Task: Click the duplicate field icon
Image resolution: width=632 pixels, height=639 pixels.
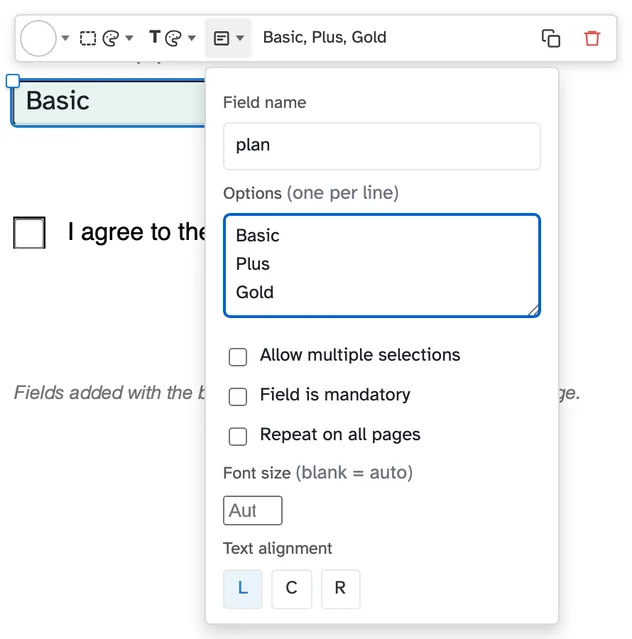Action: click(x=551, y=39)
